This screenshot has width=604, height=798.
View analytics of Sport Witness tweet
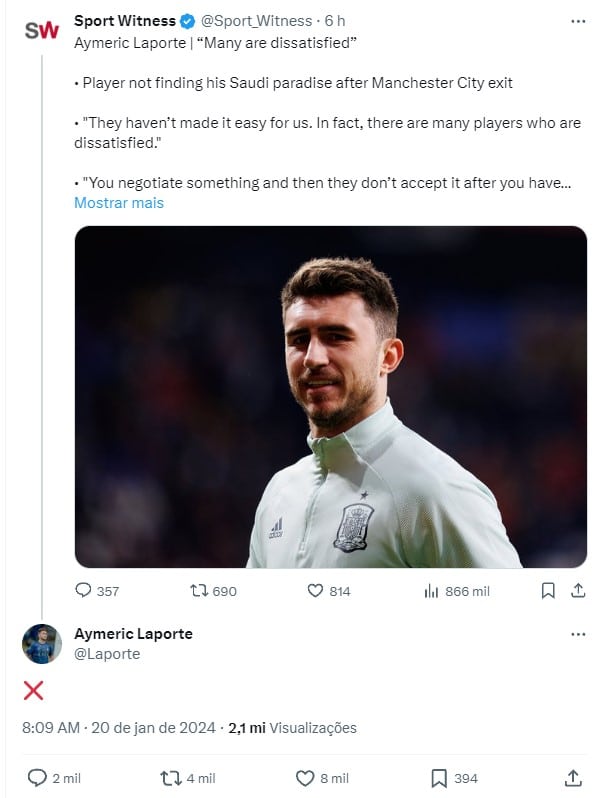click(x=432, y=591)
